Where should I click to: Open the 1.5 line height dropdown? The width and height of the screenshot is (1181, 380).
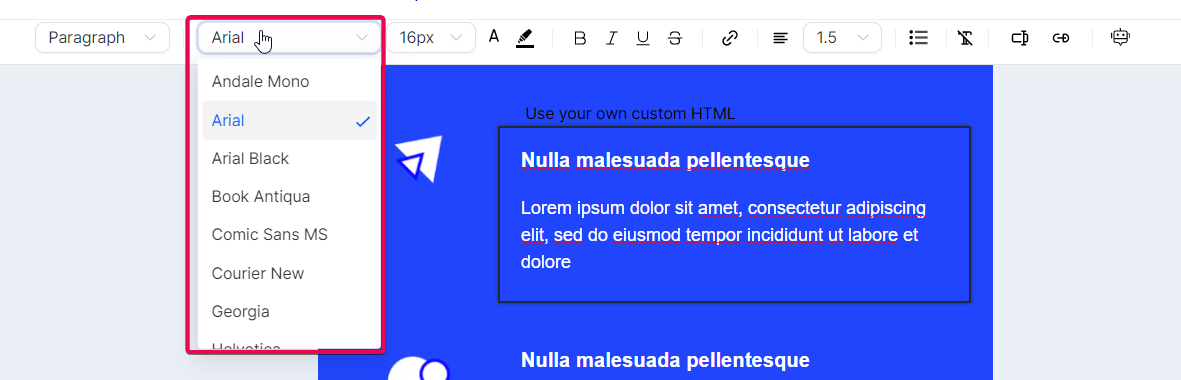pos(842,38)
